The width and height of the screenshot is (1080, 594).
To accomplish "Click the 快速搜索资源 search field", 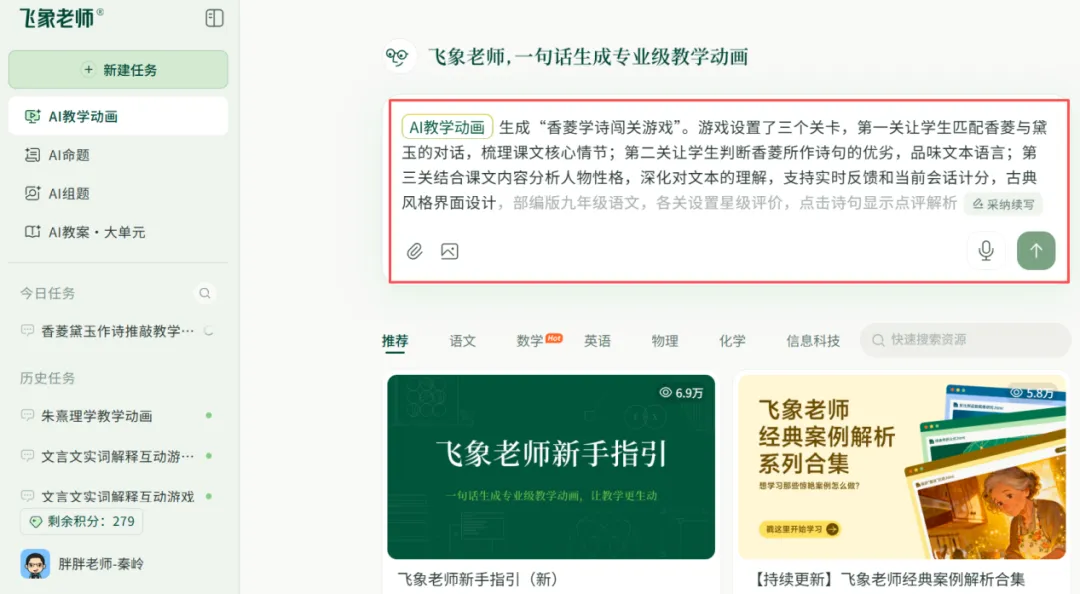I will point(964,340).
